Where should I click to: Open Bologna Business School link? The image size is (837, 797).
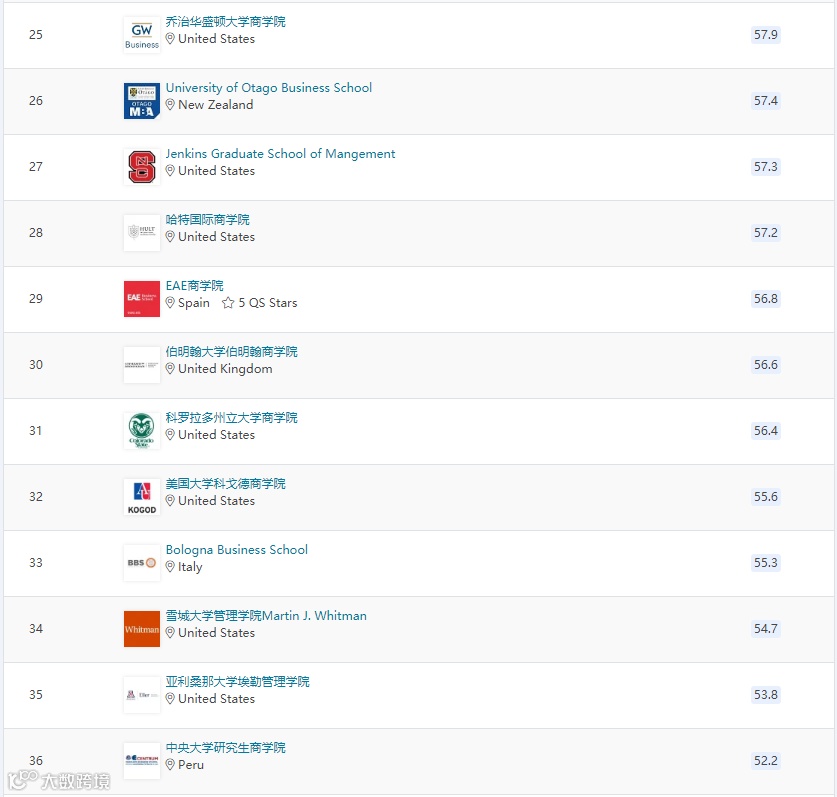pyautogui.click(x=237, y=550)
